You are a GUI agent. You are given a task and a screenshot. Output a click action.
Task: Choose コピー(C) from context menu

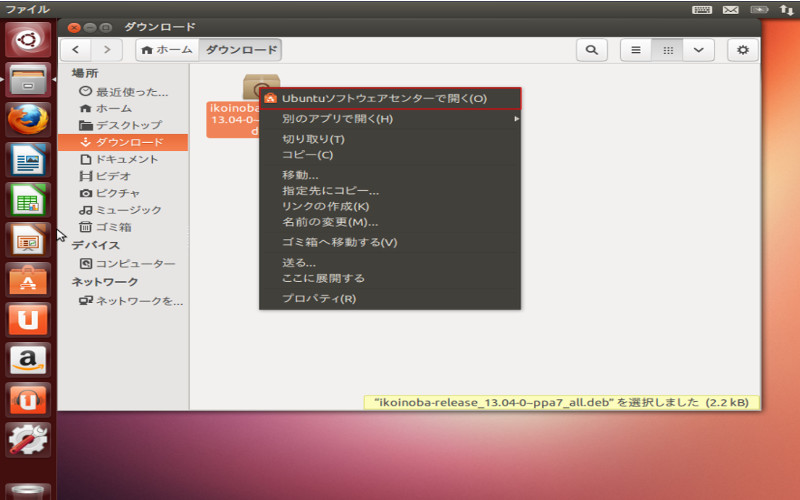pyautogui.click(x=390, y=155)
